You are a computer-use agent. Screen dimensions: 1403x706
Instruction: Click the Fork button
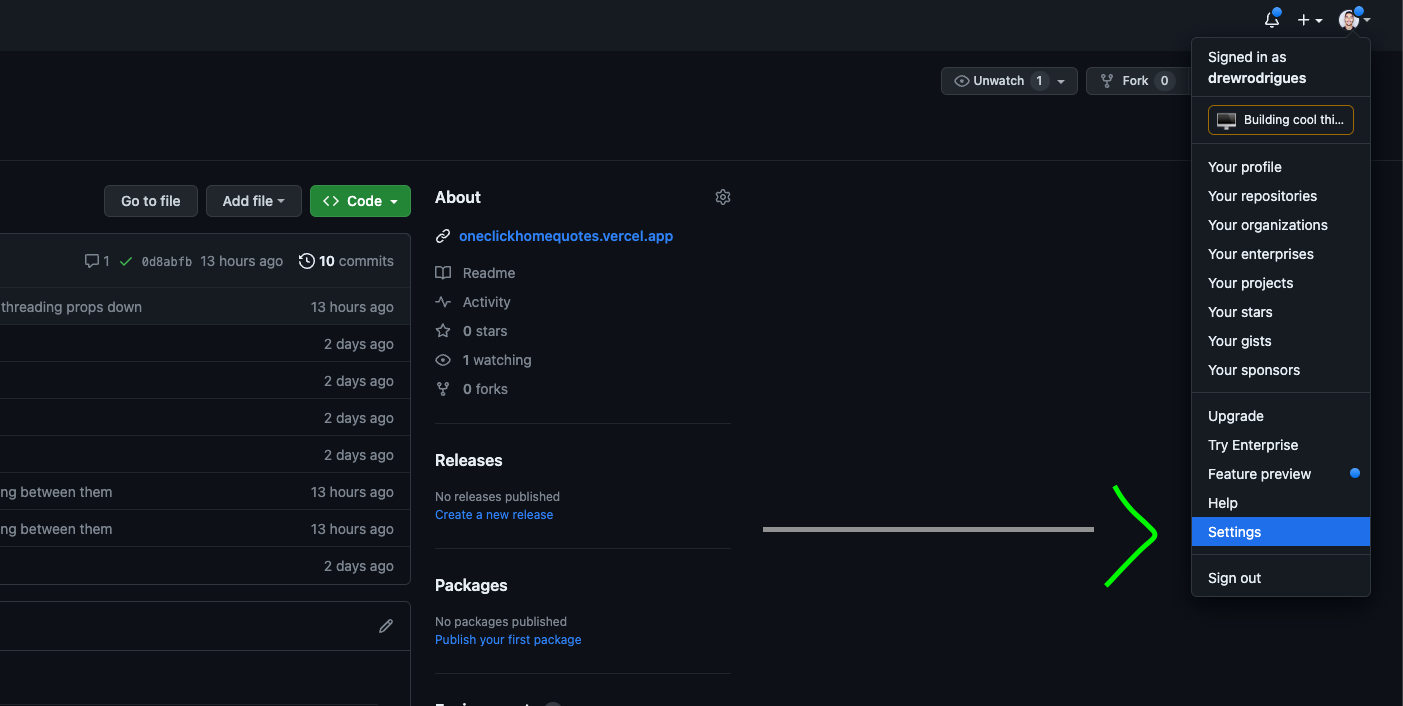[1124, 81]
